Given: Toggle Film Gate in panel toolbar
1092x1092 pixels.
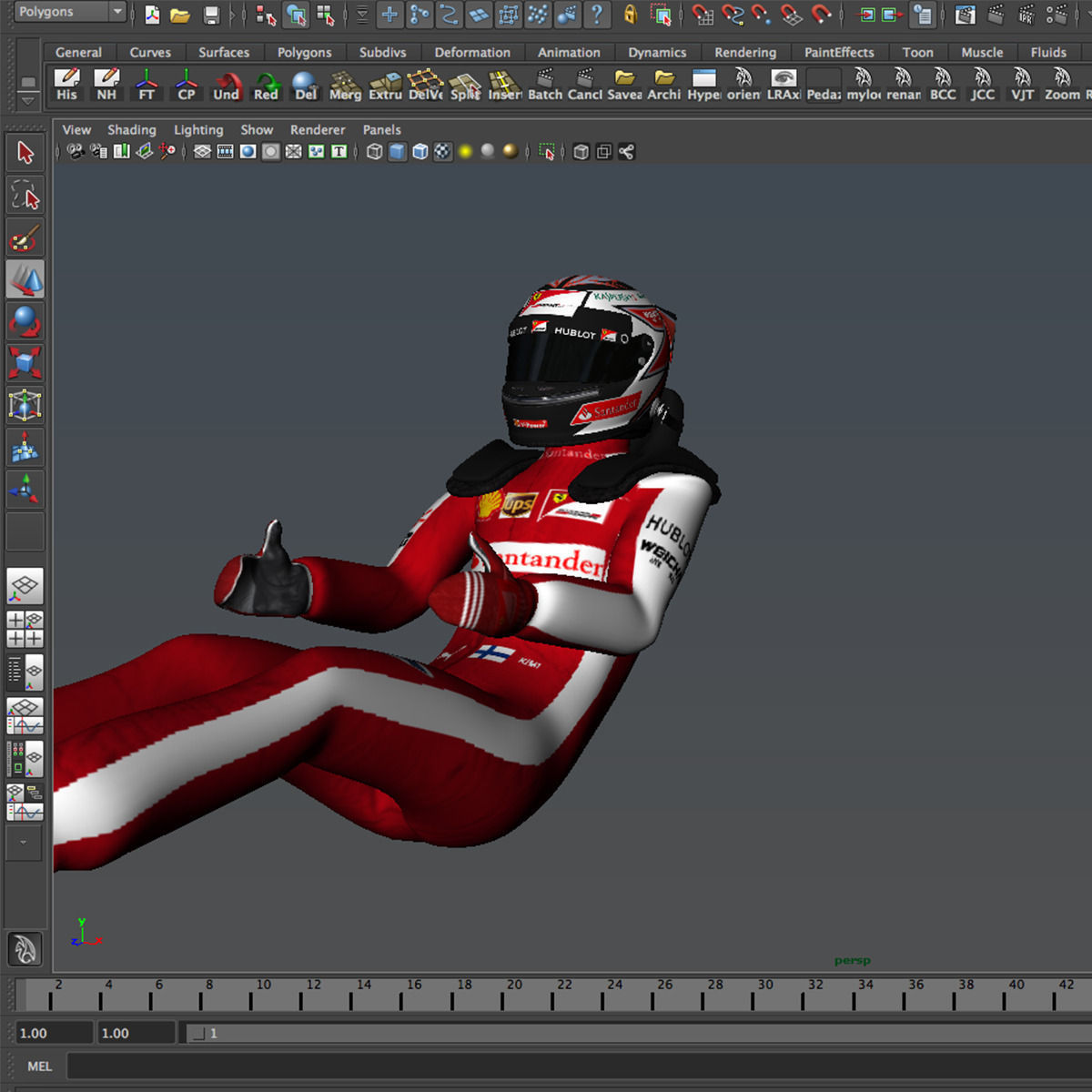Looking at the screenshot, I should (x=225, y=152).
